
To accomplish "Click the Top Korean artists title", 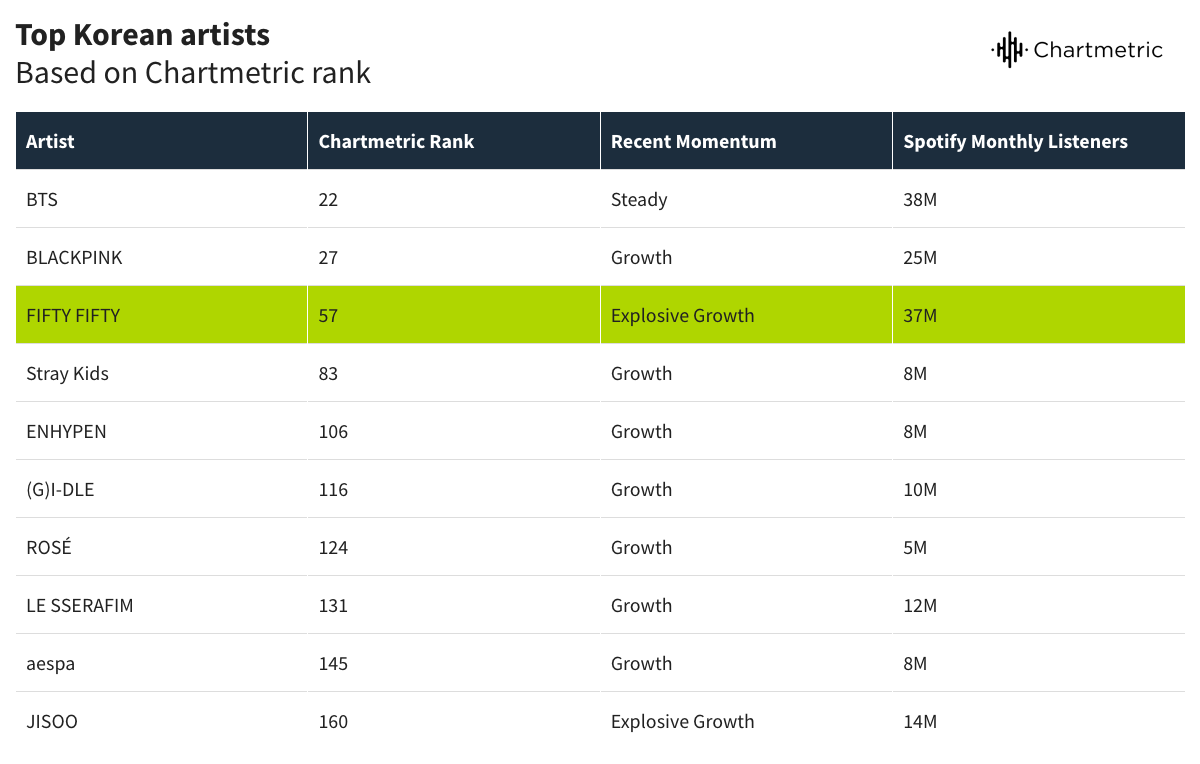I will pyautogui.click(x=143, y=35).
